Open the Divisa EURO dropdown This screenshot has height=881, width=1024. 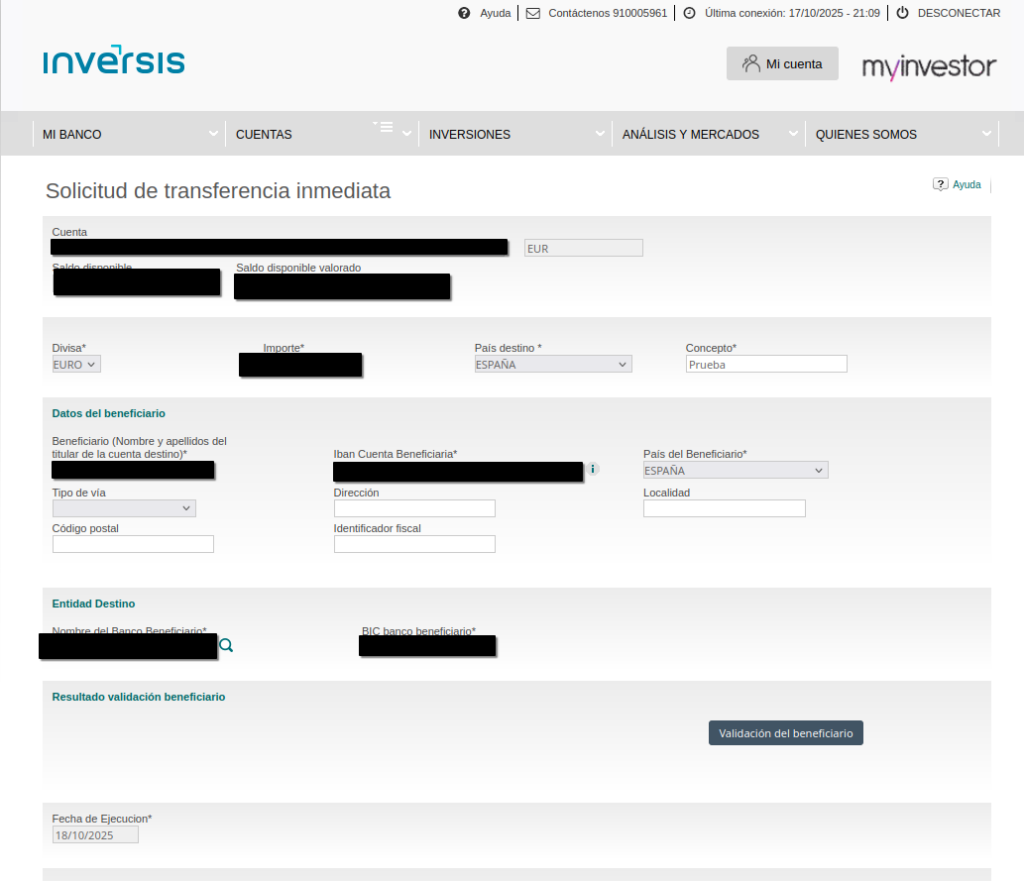(x=76, y=364)
